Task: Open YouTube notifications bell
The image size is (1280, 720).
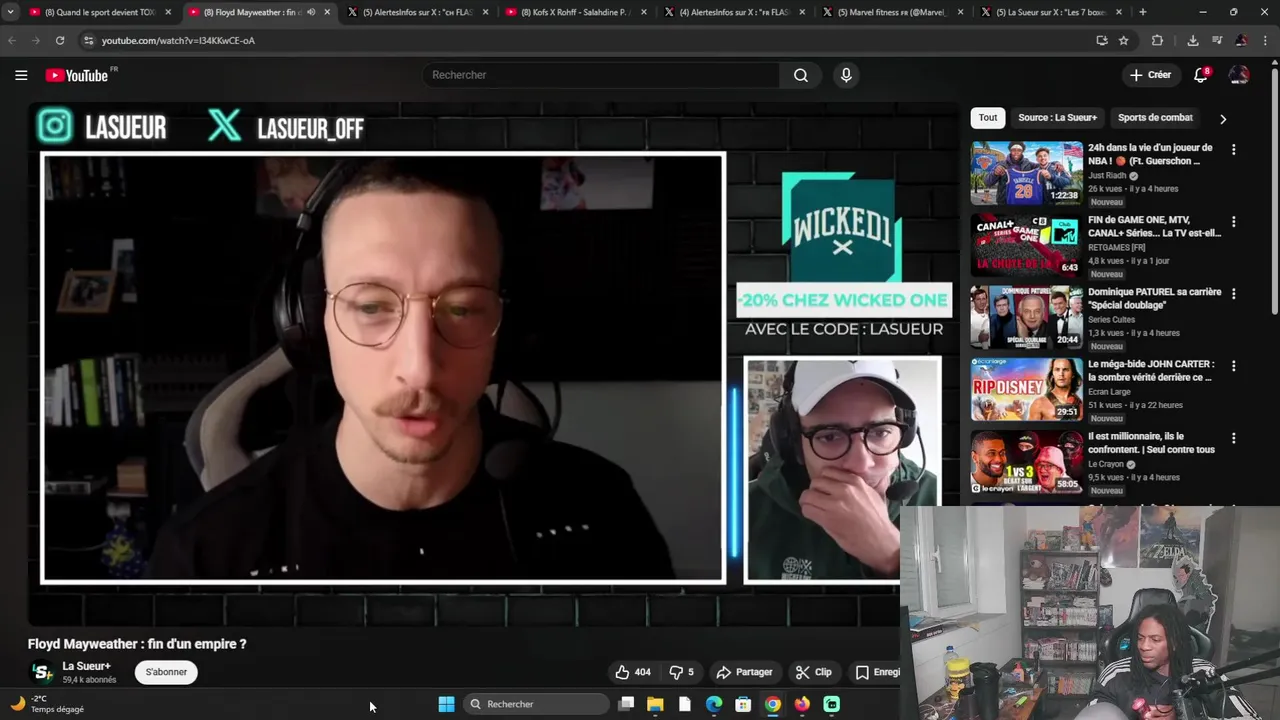Action: (1201, 75)
